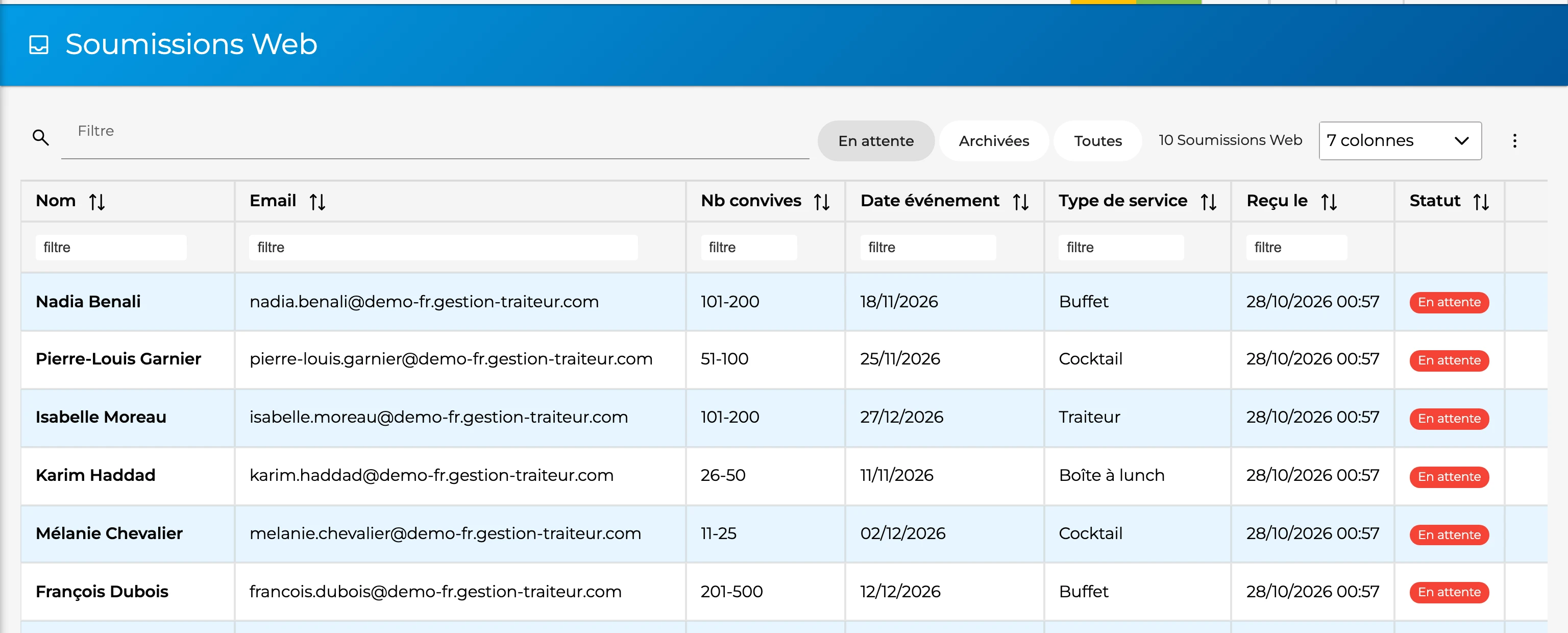1568x633 pixels.
Task: Select the En attente filter tab
Action: tap(876, 140)
